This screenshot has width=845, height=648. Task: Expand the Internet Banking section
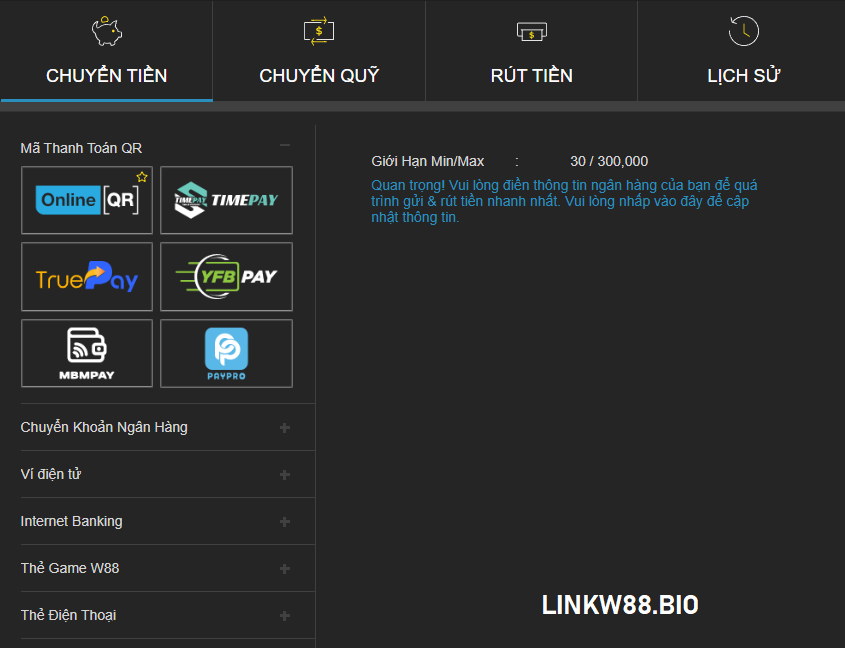(x=285, y=522)
